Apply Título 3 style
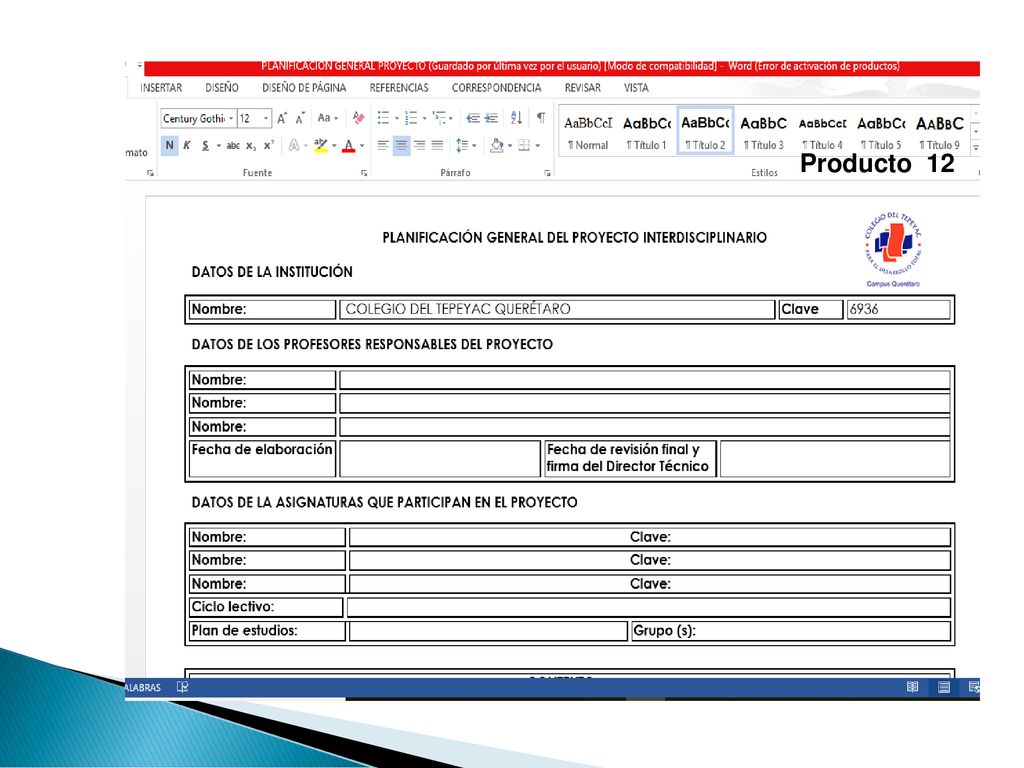This screenshot has height=768, width=1024. pyautogui.click(x=763, y=132)
